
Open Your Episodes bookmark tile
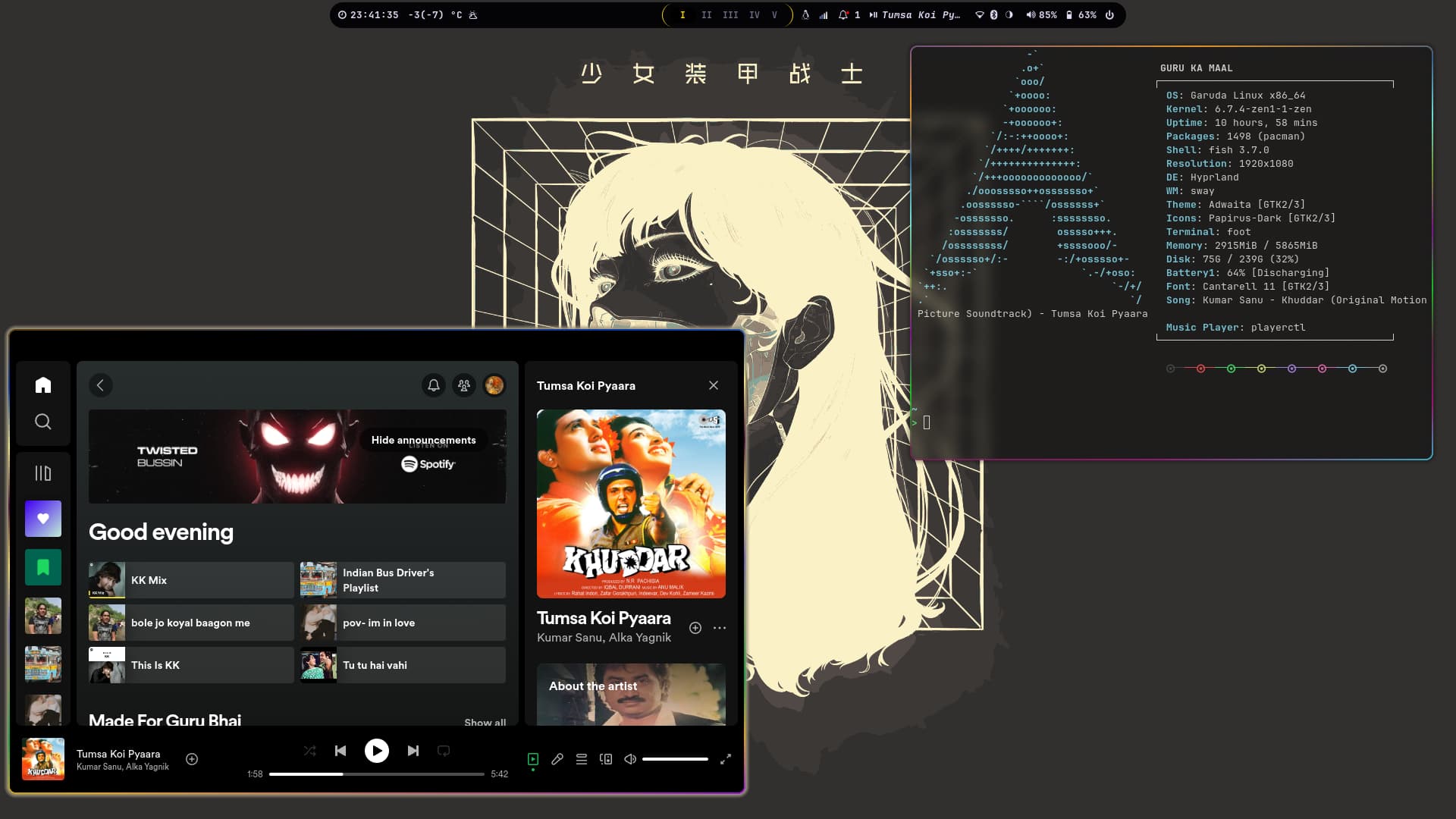43,567
